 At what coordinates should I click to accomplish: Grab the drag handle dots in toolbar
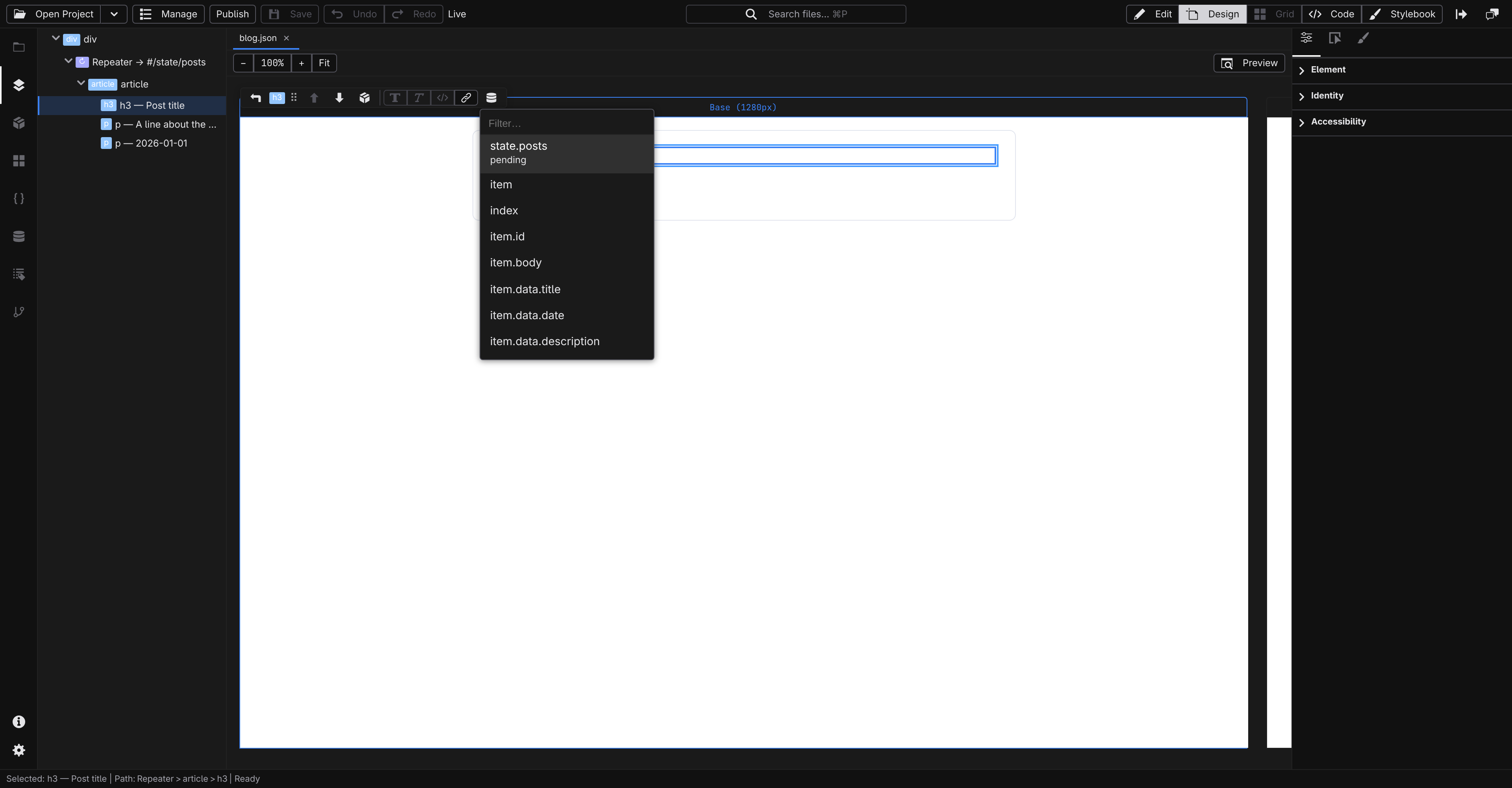tap(294, 97)
